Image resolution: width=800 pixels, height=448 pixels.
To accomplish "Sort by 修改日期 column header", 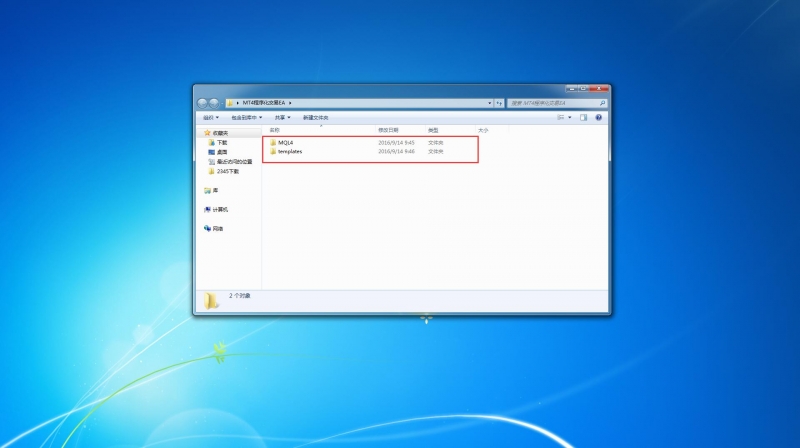I will [x=388, y=130].
